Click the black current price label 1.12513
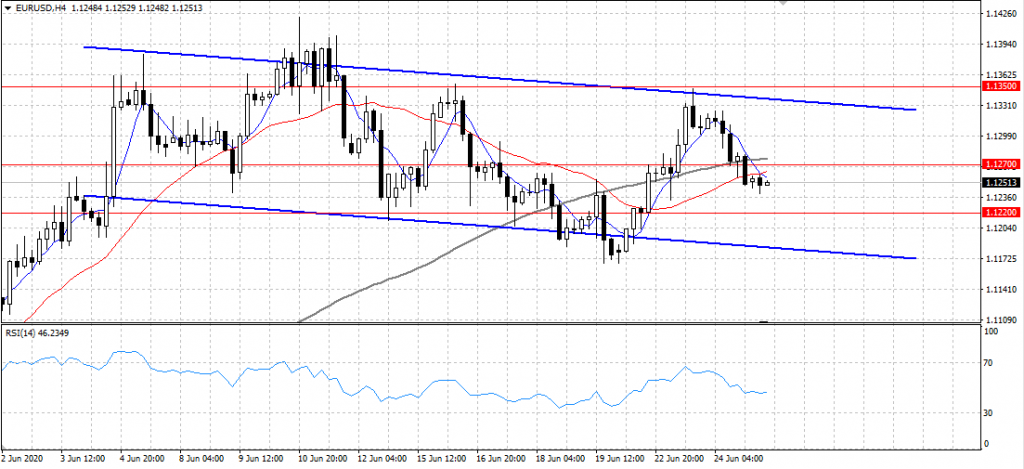 (x=1000, y=183)
